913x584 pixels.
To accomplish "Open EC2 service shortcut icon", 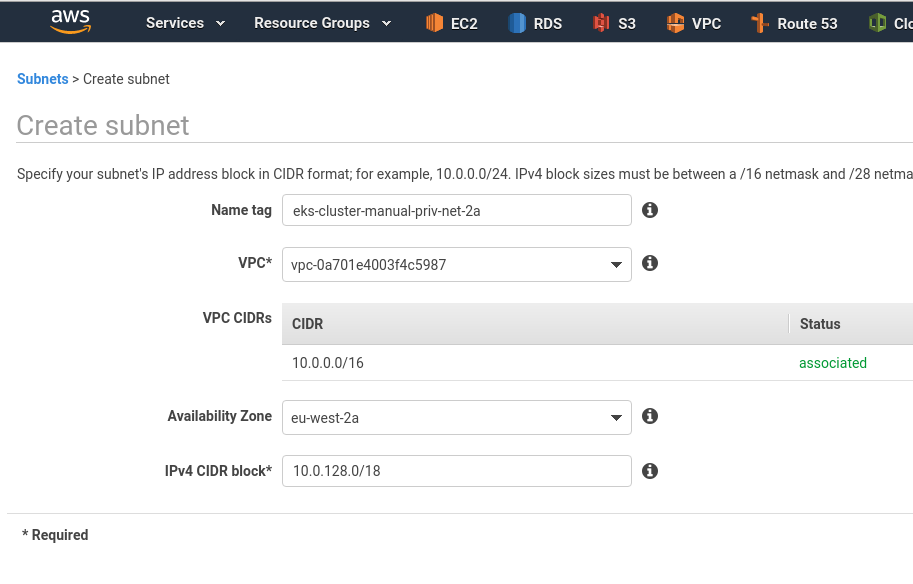I will [x=434, y=23].
